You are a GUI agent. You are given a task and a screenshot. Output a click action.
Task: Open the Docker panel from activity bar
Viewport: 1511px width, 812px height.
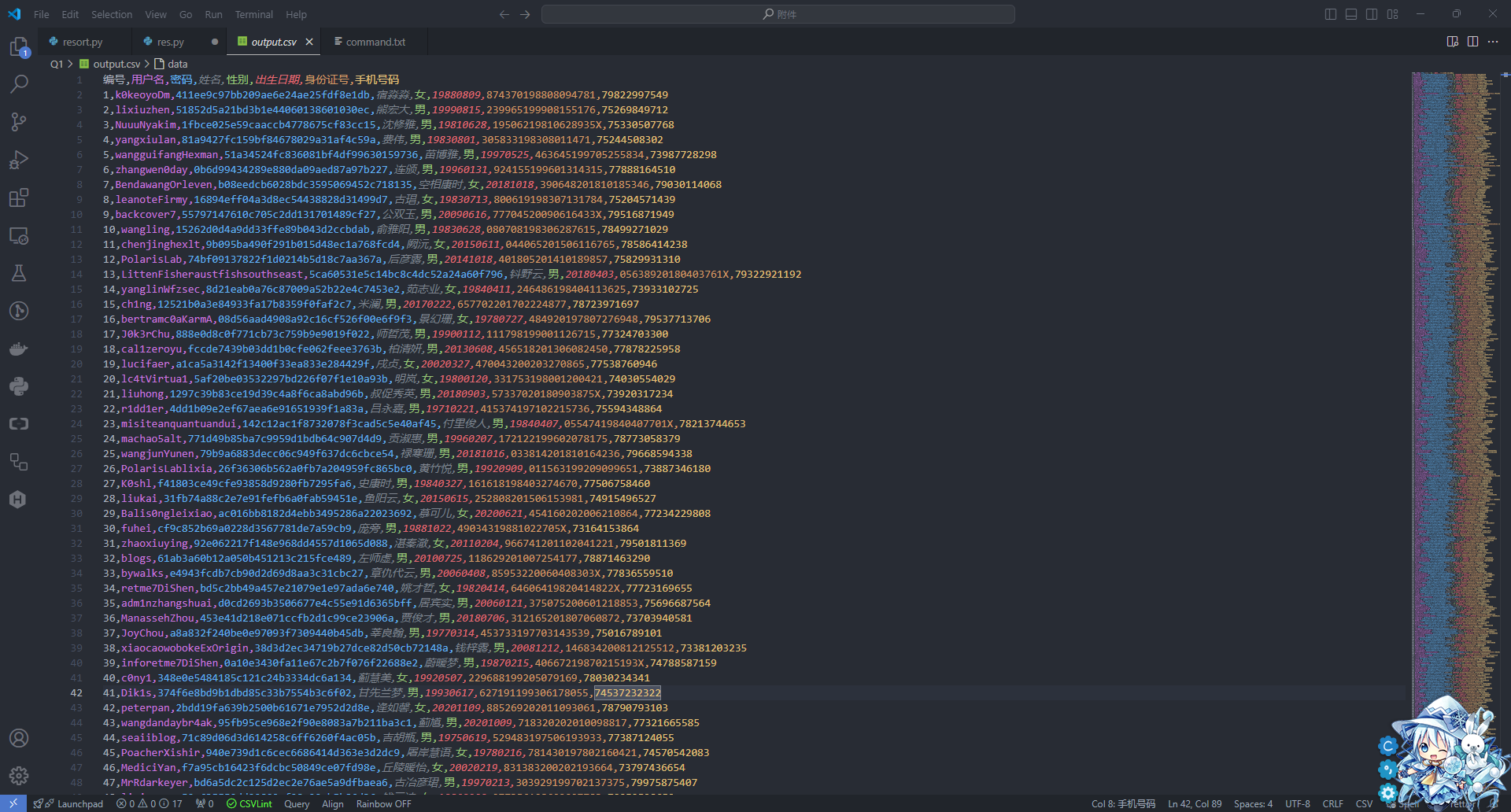click(x=19, y=349)
